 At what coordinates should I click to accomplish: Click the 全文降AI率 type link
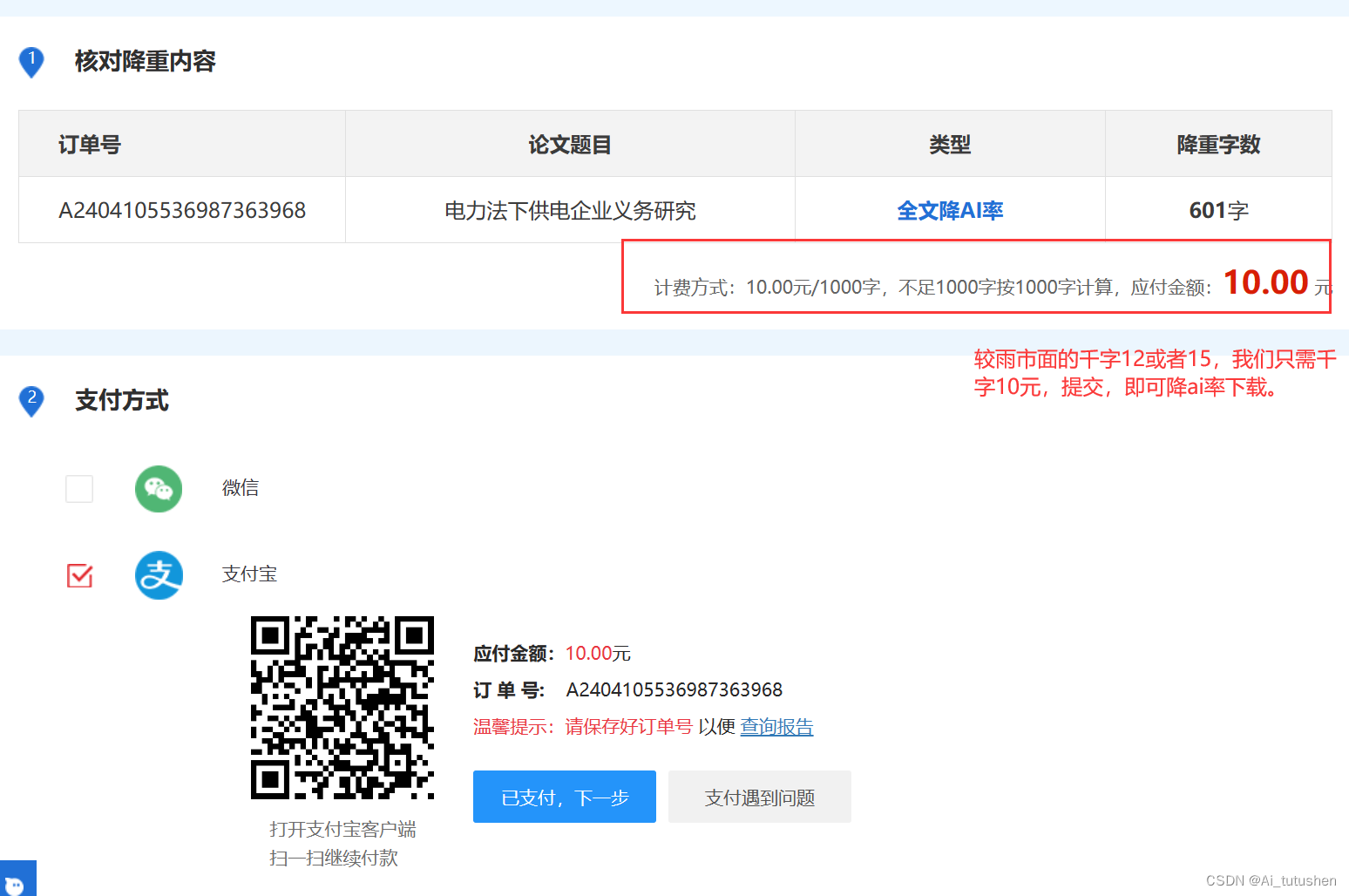pyautogui.click(x=950, y=211)
